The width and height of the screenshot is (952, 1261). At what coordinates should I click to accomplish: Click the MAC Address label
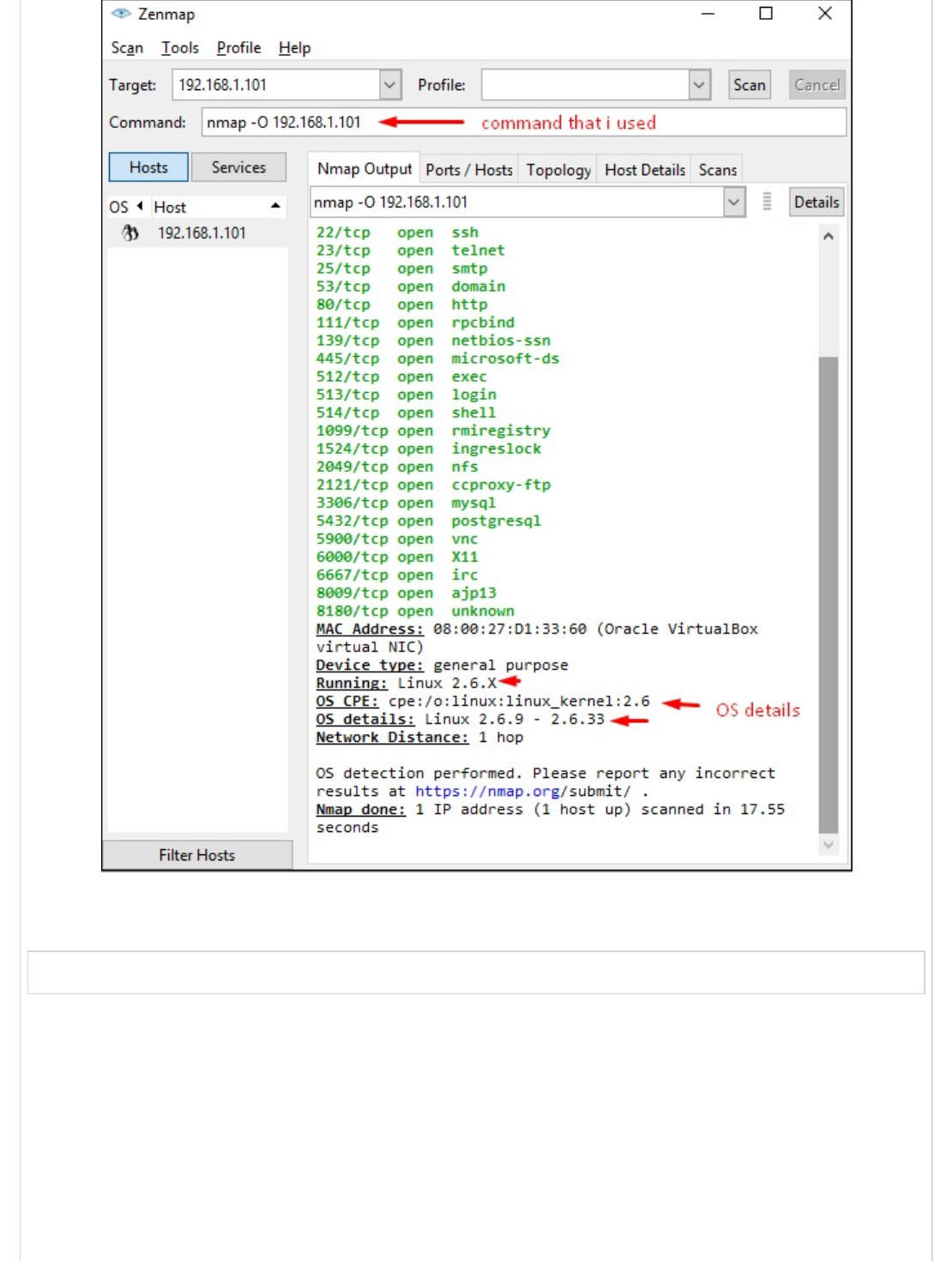click(x=370, y=629)
